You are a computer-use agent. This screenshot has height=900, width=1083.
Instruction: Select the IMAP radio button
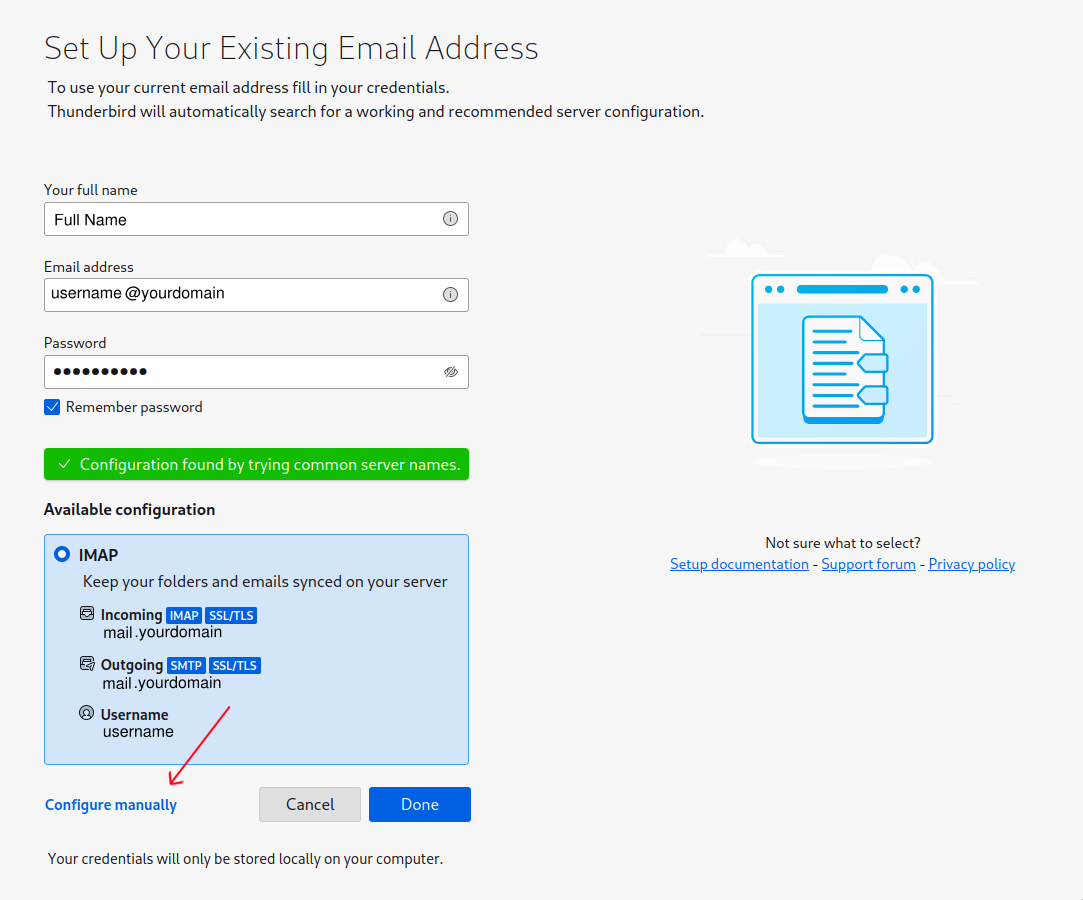tap(62, 554)
